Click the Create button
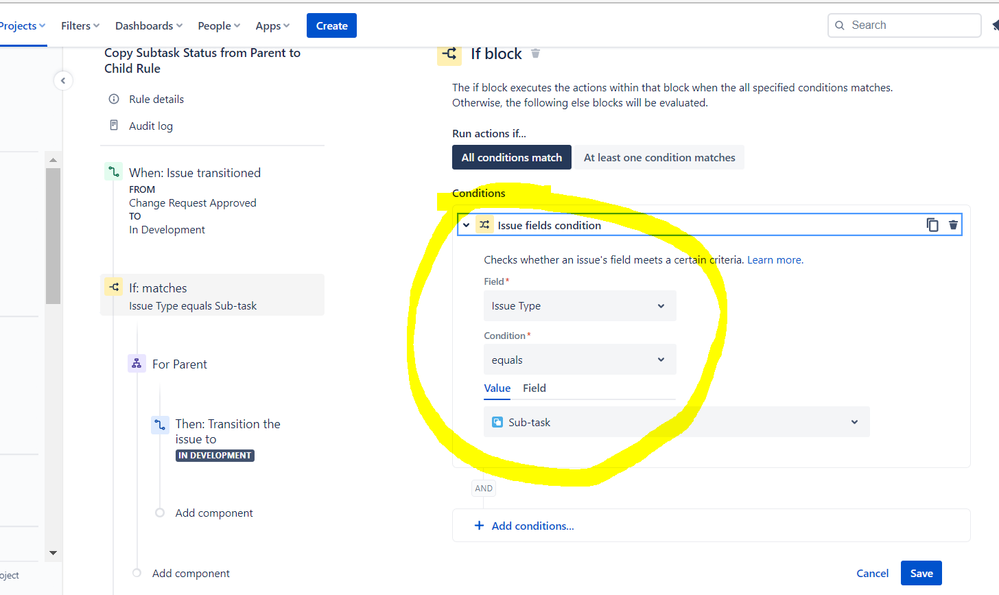999x595 pixels. click(x=332, y=25)
